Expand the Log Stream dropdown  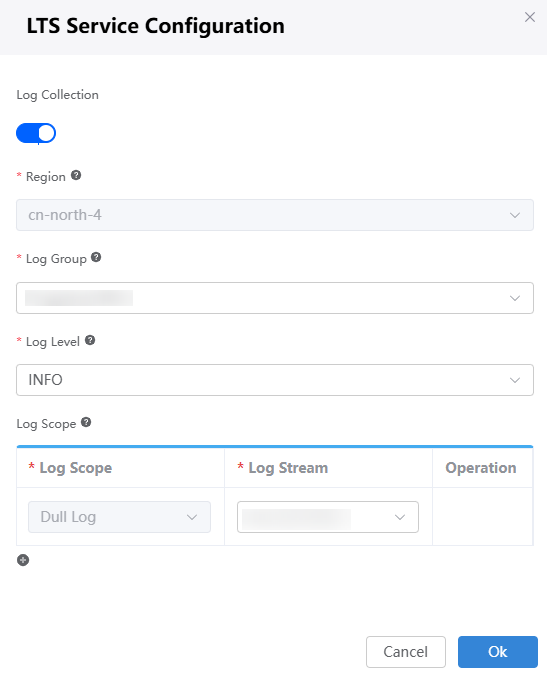(x=328, y=517)
